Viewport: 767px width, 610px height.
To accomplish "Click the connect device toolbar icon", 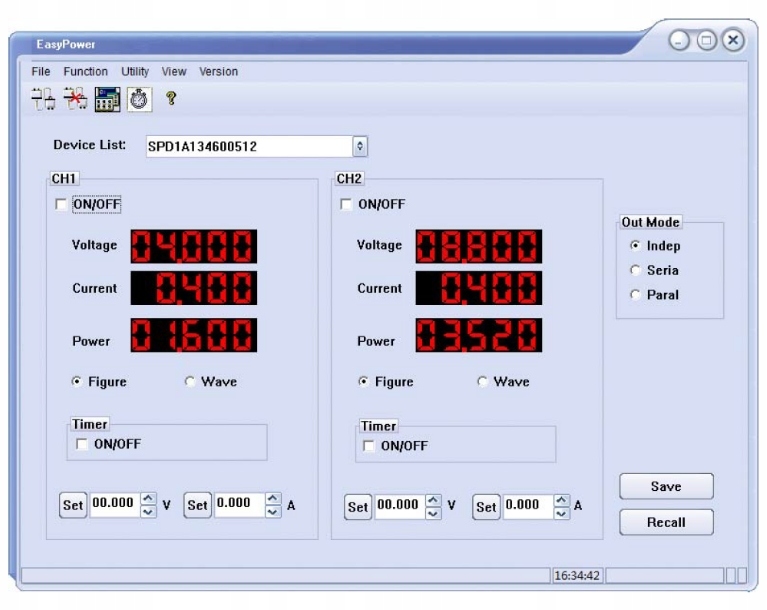I will [x=44, y=99].
